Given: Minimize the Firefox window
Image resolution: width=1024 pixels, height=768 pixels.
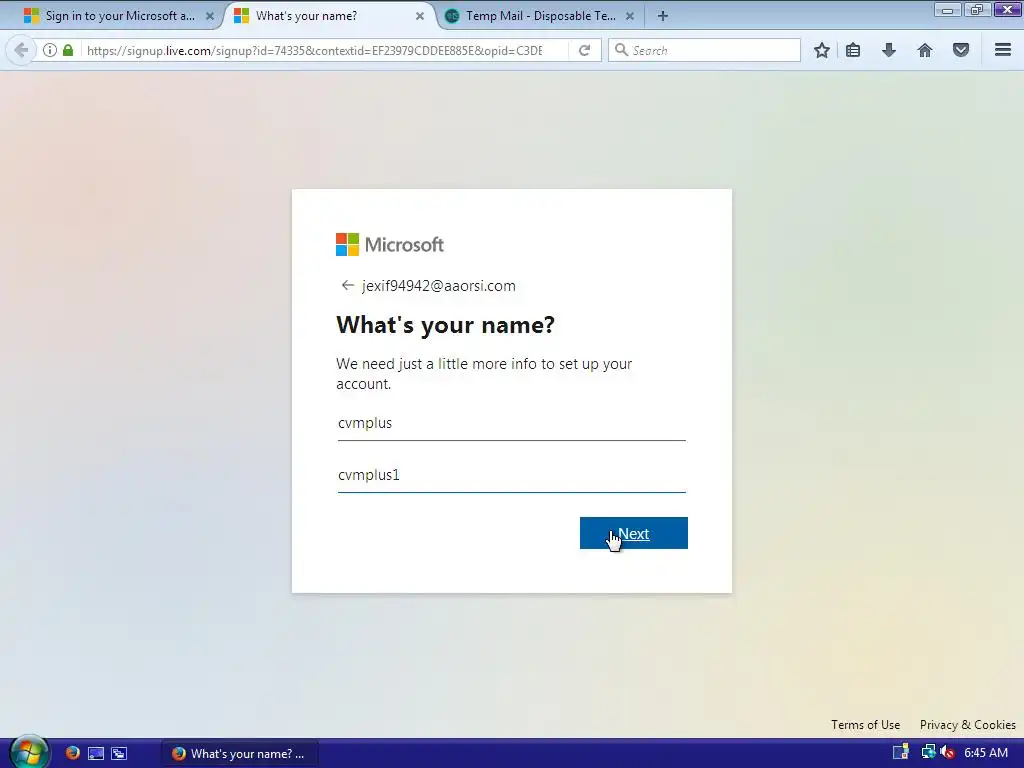Looking at the screenshot, I should click(947, 10).
